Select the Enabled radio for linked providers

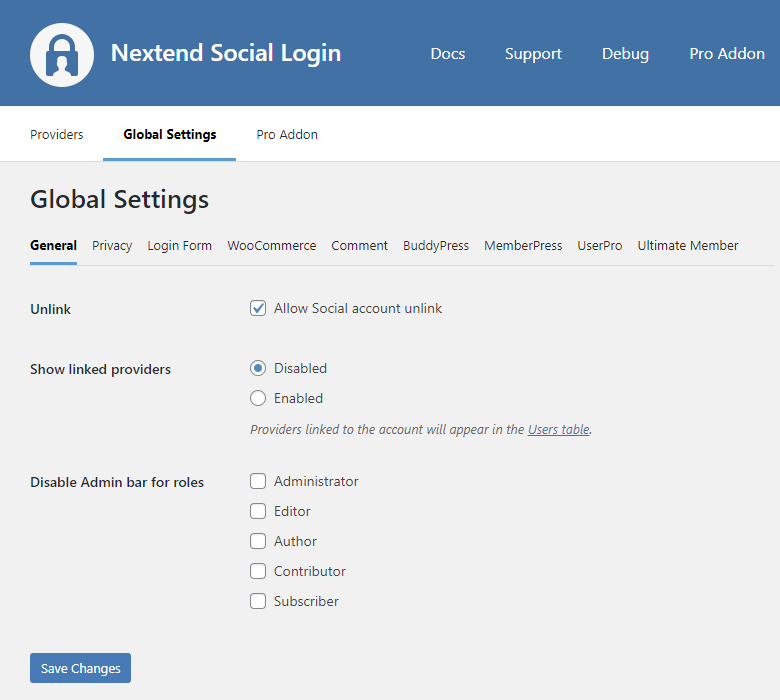coord(258,398)
